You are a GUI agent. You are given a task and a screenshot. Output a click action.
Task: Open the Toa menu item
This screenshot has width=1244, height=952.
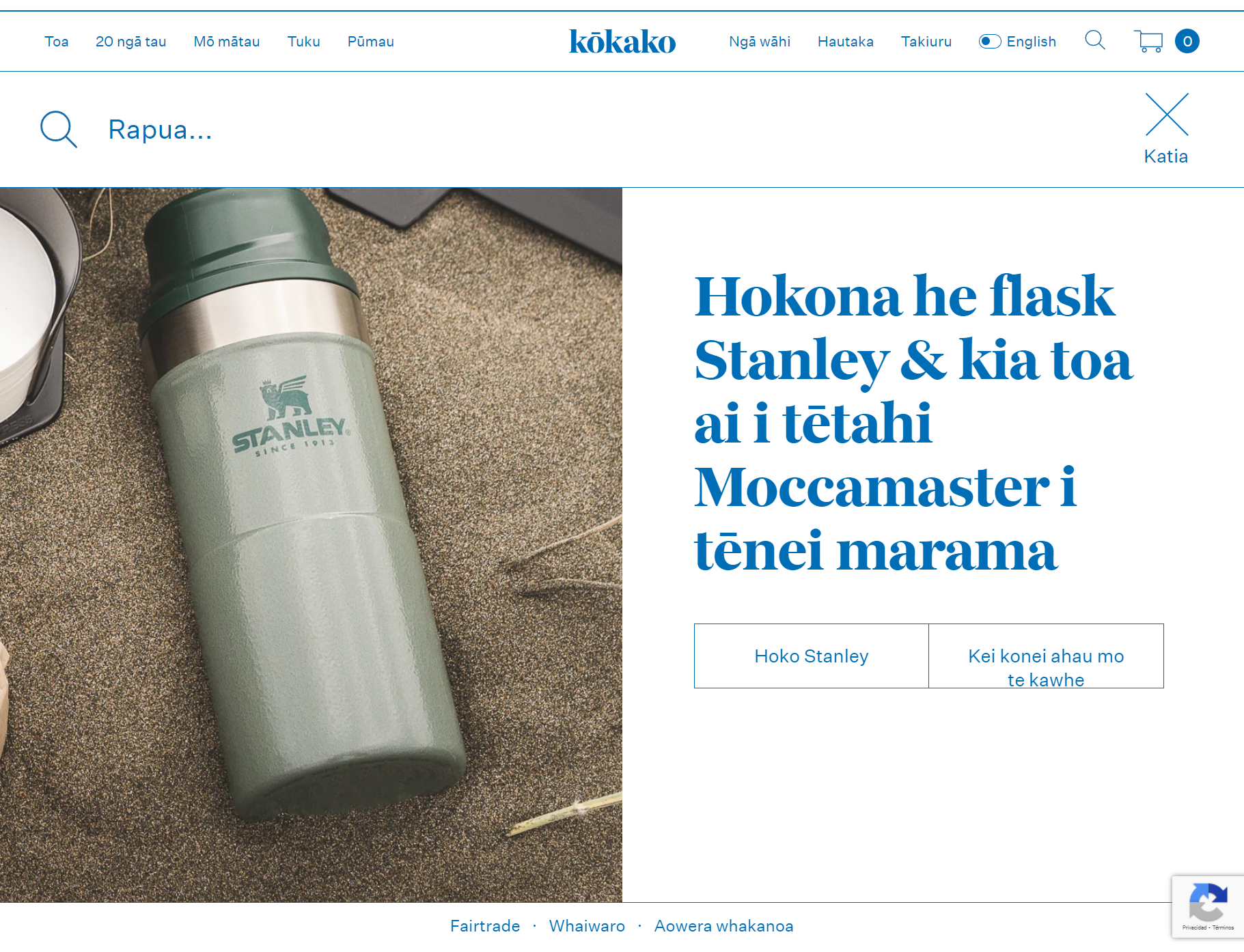tap(57, 42)
